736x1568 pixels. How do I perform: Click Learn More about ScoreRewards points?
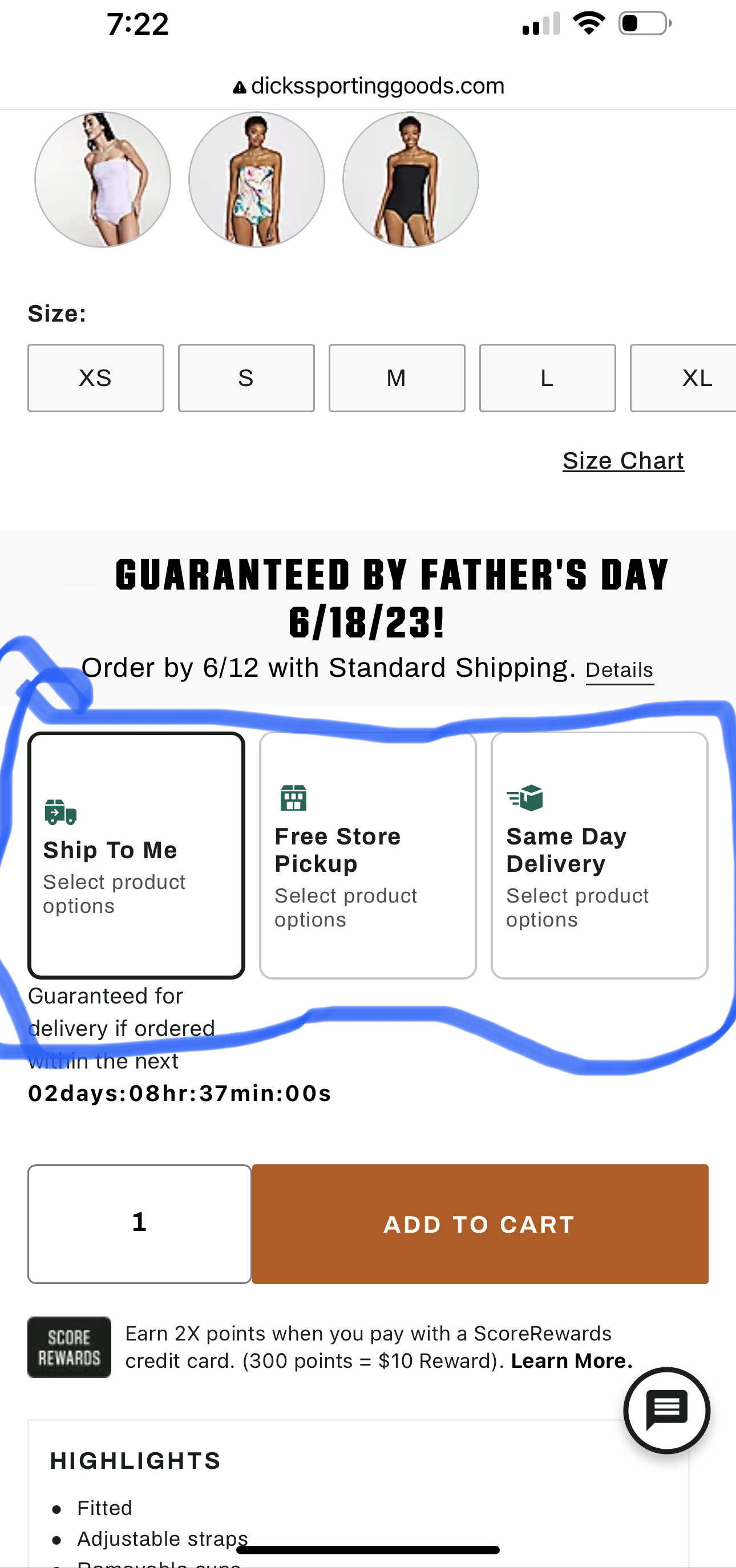point(571,1360)
